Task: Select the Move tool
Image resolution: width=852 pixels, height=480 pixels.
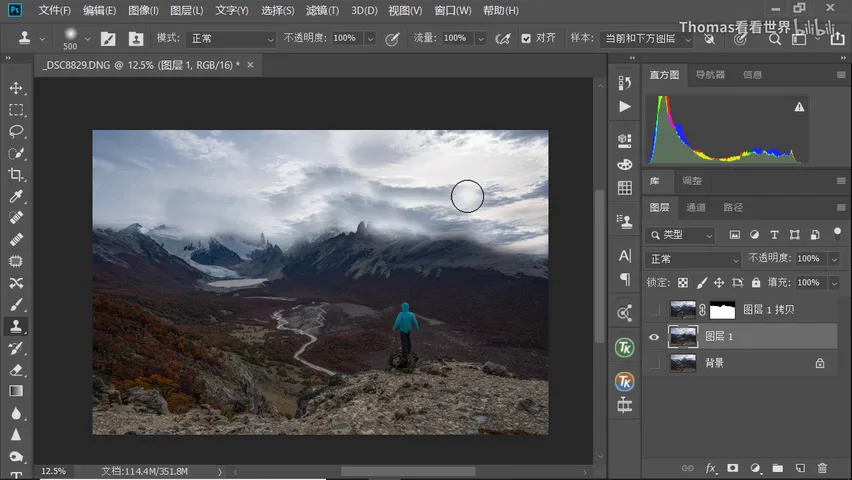Action: [16, 88]
